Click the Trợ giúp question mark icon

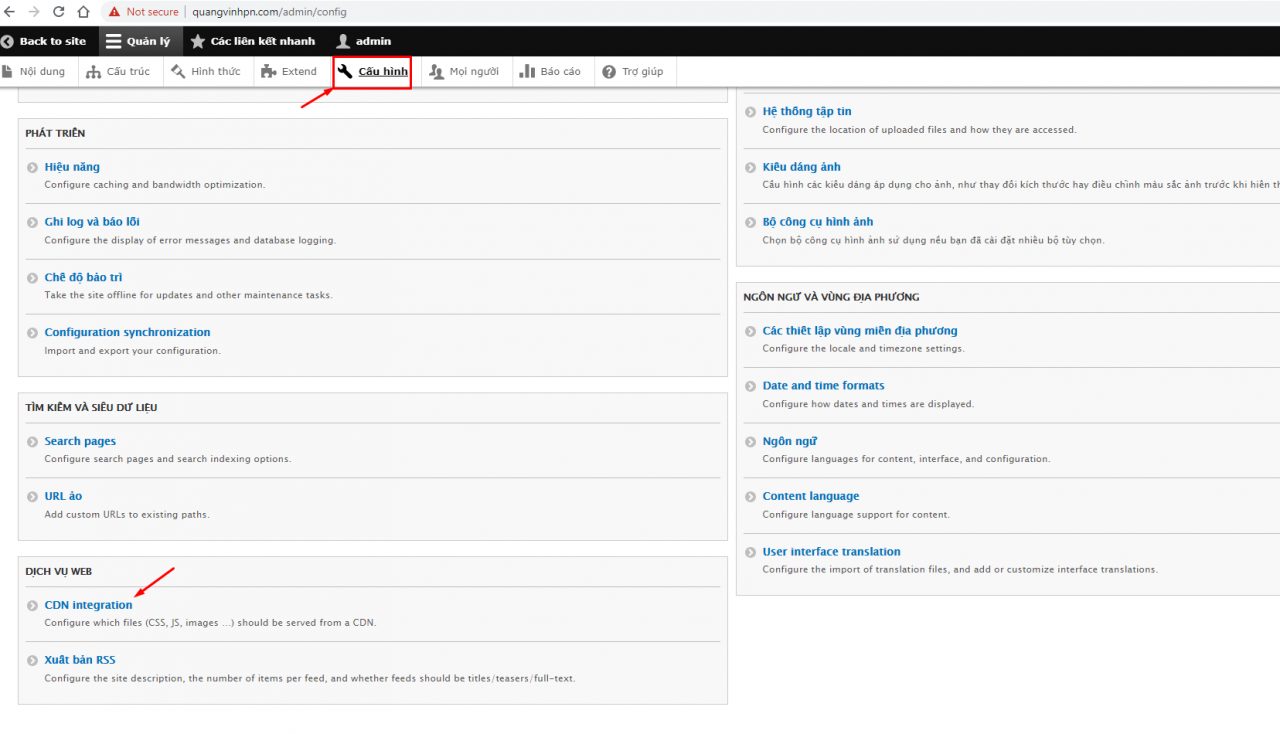[x=609, y=72]
